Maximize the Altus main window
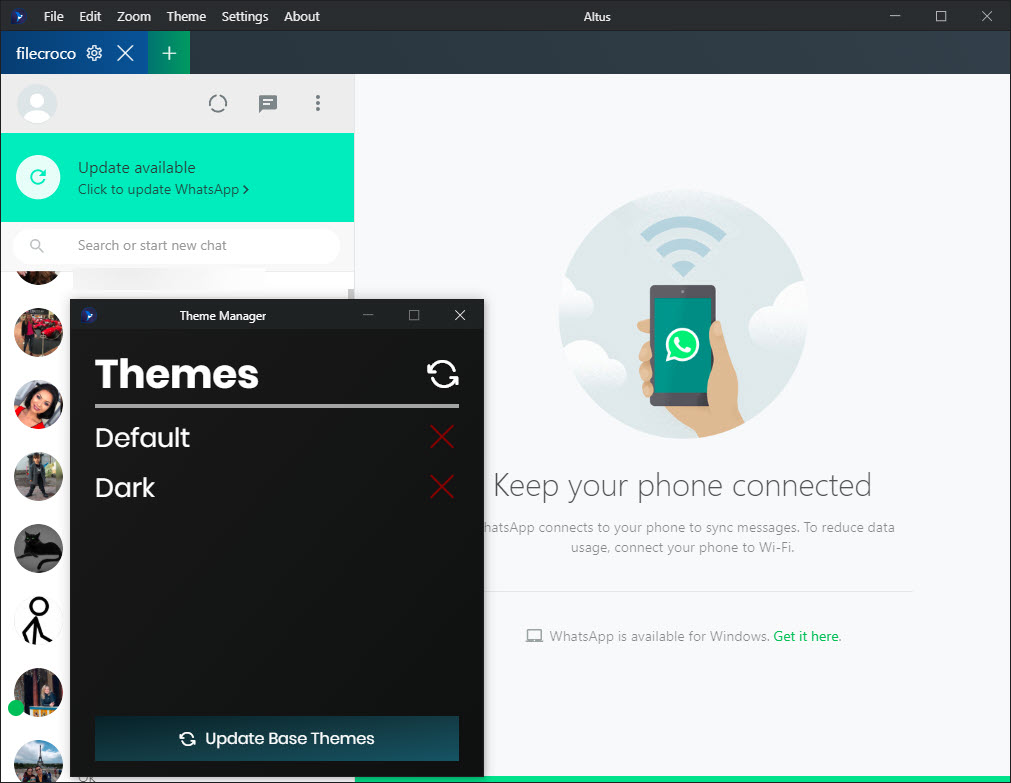This screenshot has width=1011, height=783. click(x=941, y=16)
